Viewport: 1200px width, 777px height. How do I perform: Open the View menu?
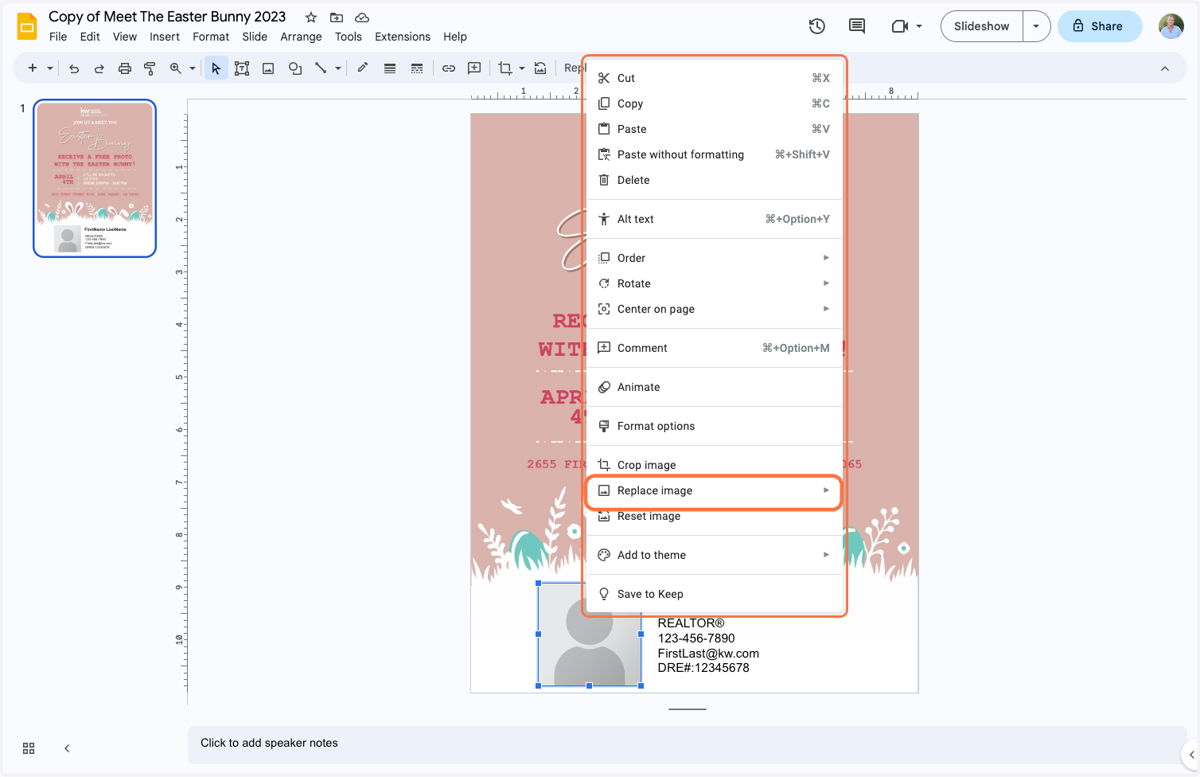pyautogui.click(x=125, y=37)
